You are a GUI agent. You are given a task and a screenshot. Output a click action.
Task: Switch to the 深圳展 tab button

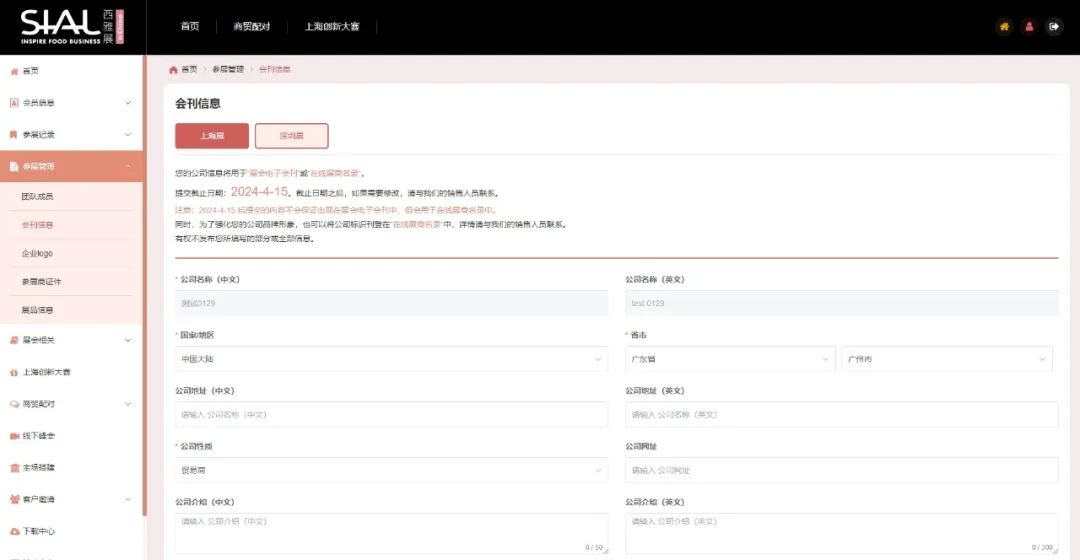point(291,136)
